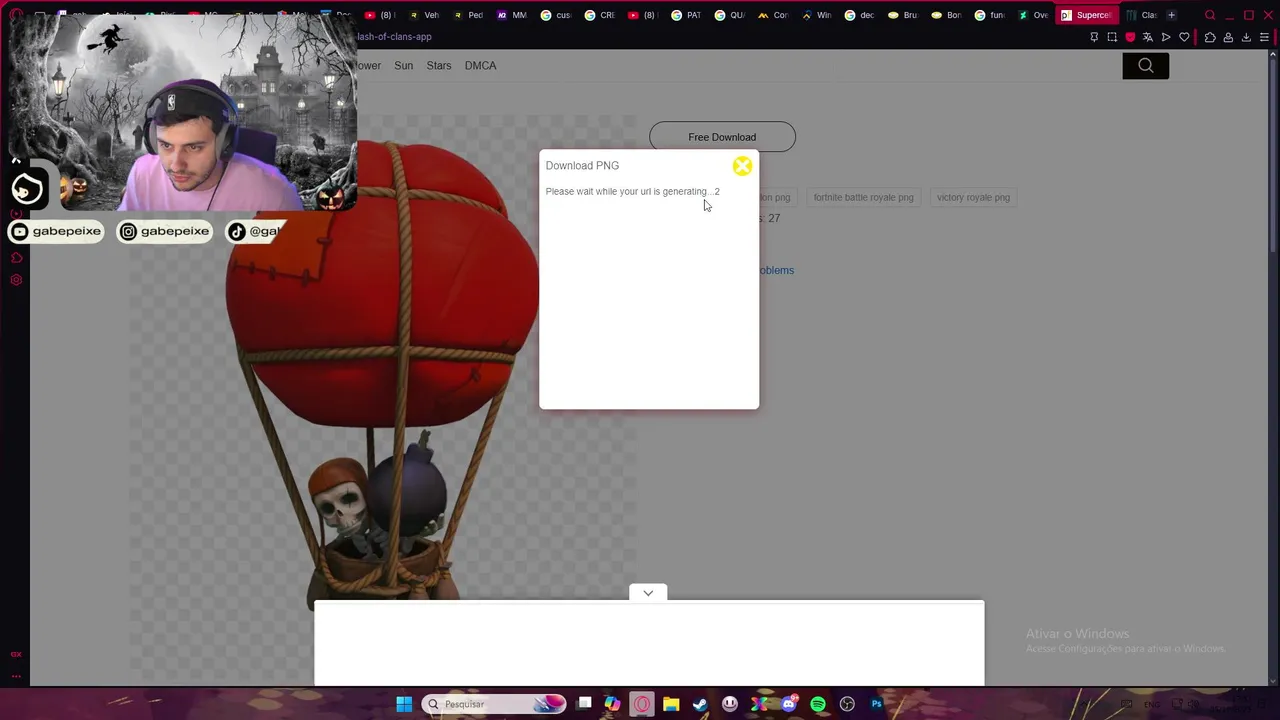Open the site search with the magnifier button
The width and height of the screenshot is (1280, 720).
click(1146, 66)
